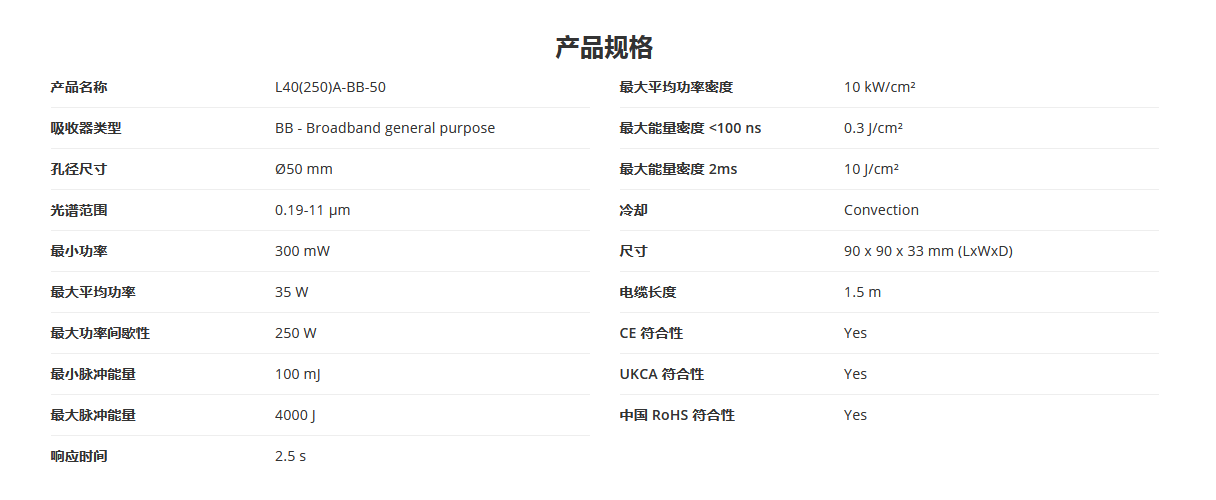Click the 300 mW minimum power value
The width and height of the screenshot is (1216, 500).
tap(302, 251)
